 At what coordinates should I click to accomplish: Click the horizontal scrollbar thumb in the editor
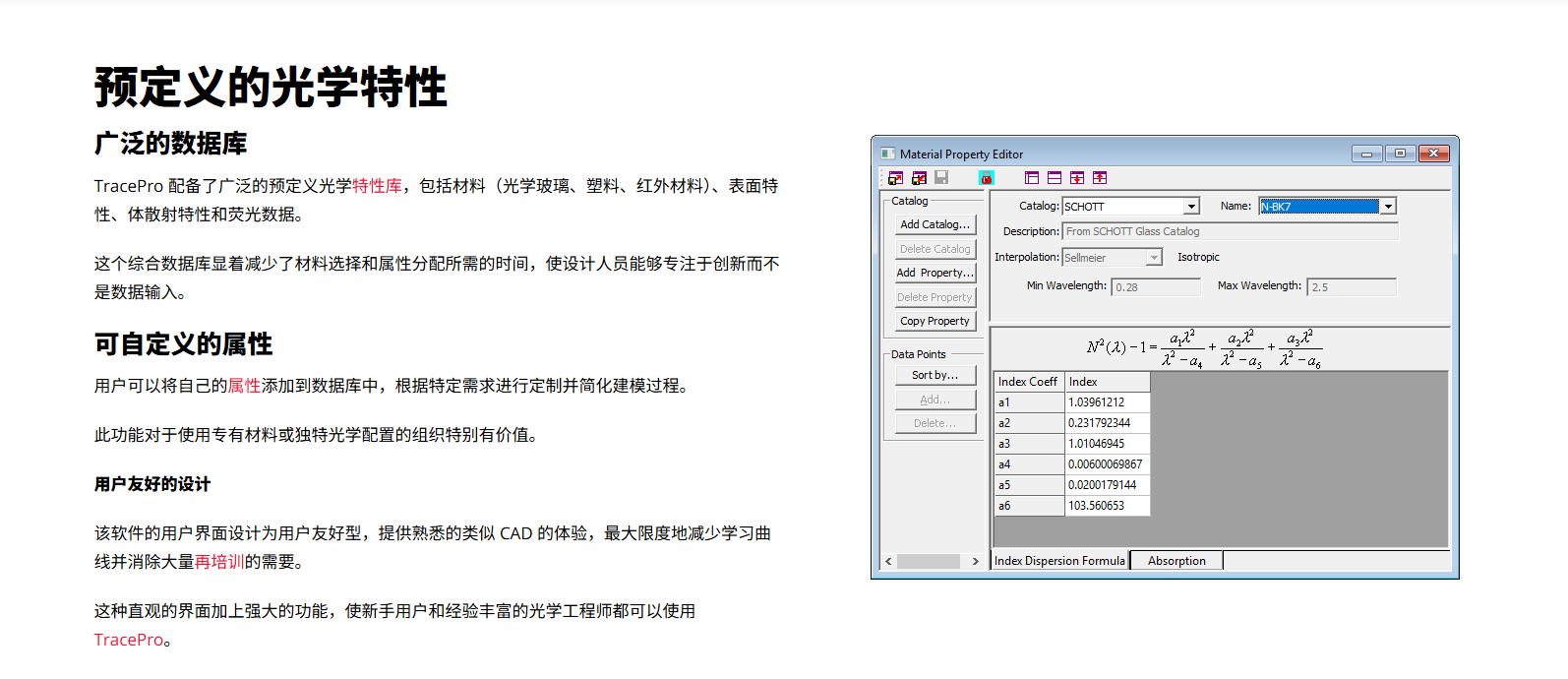929,561
